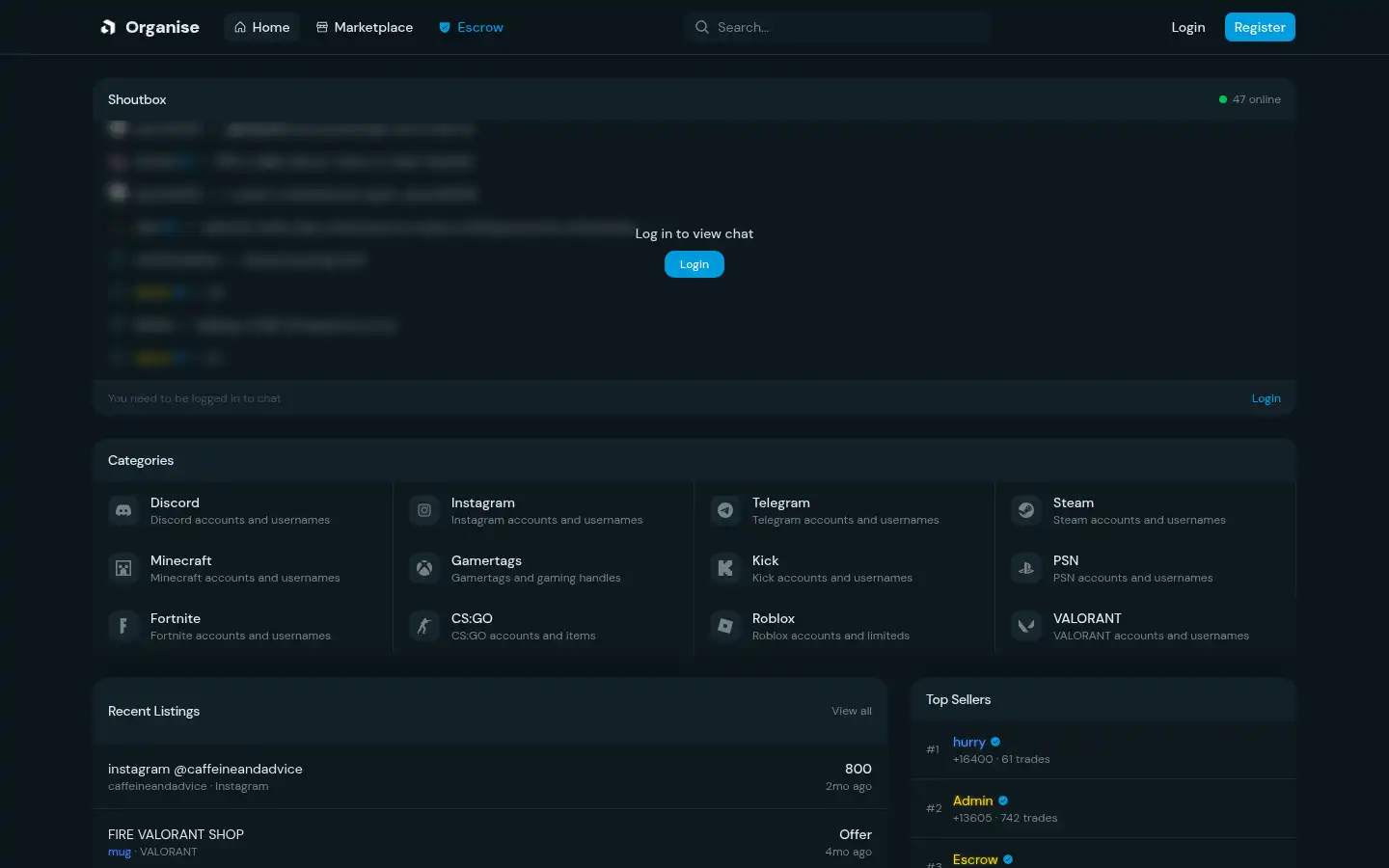The height and width of the screenshot is (868, 1389).
Task: Open the Fortnite category icon
Action: [123, 626]
